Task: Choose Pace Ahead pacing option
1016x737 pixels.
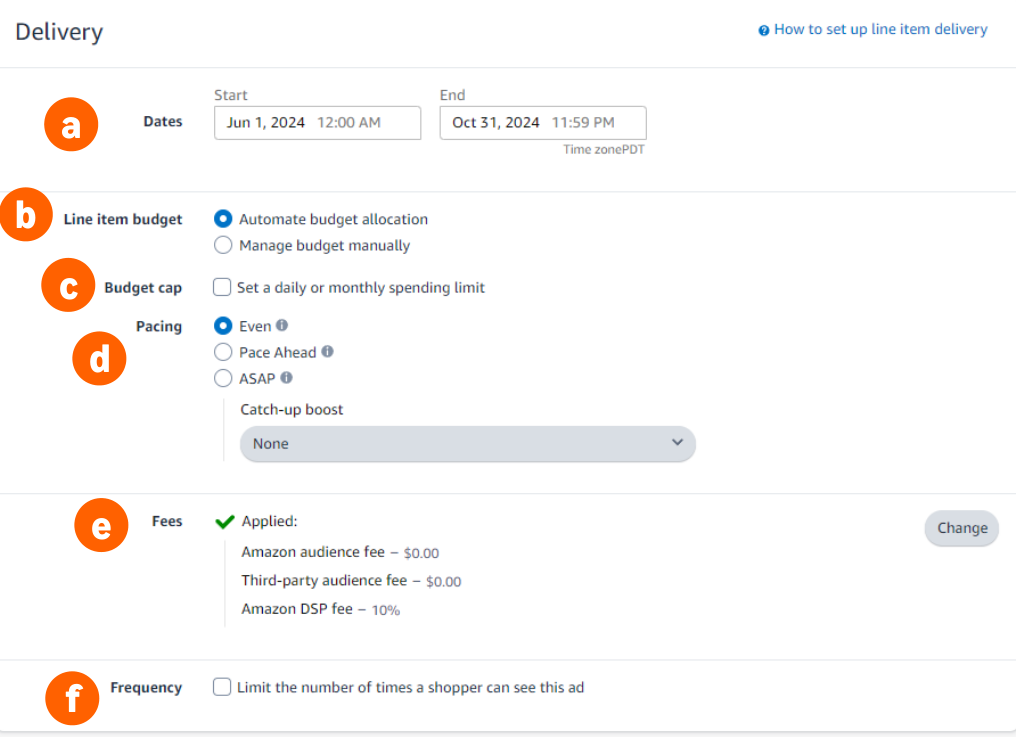Action: 223,352
